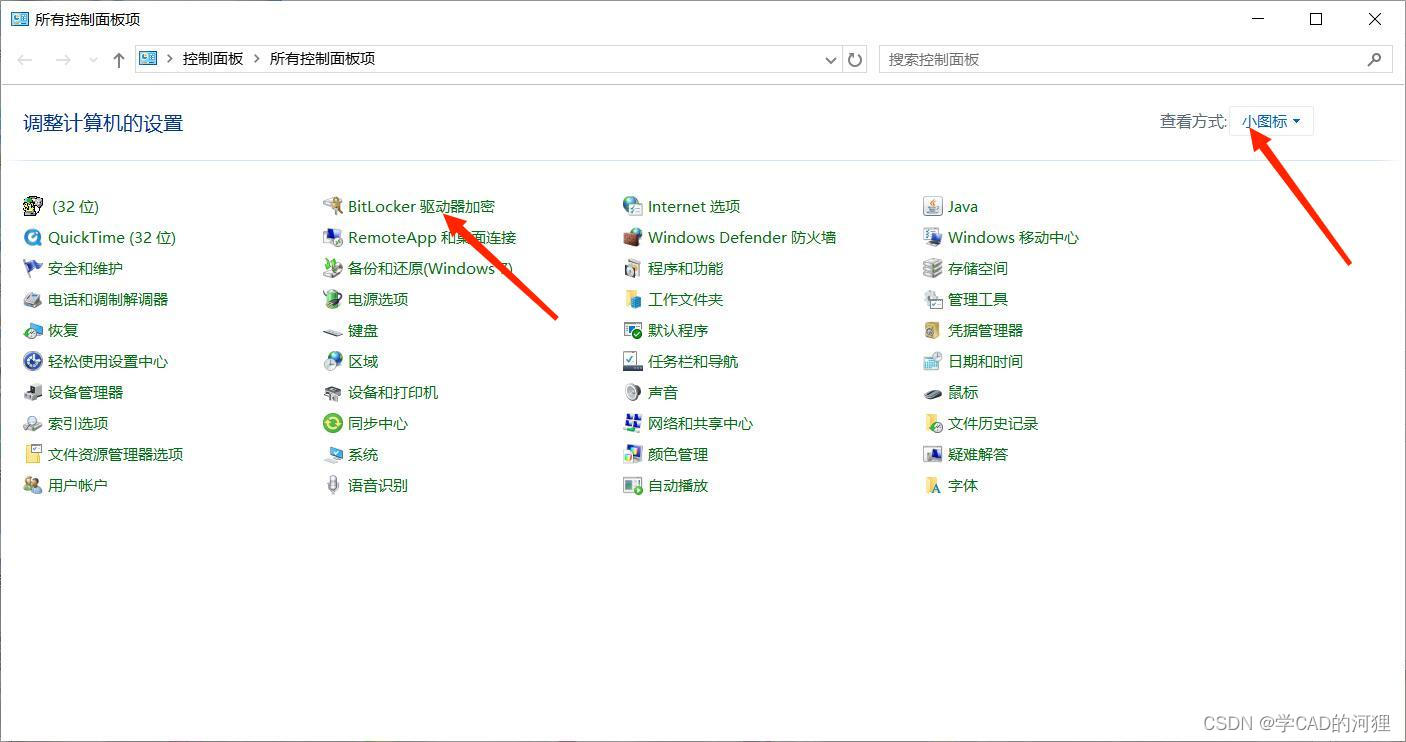The width and height of the screenshot is (1406, 742).
Task: Click the Windows Defender 防火墙 icon
Action: [633, 237]
